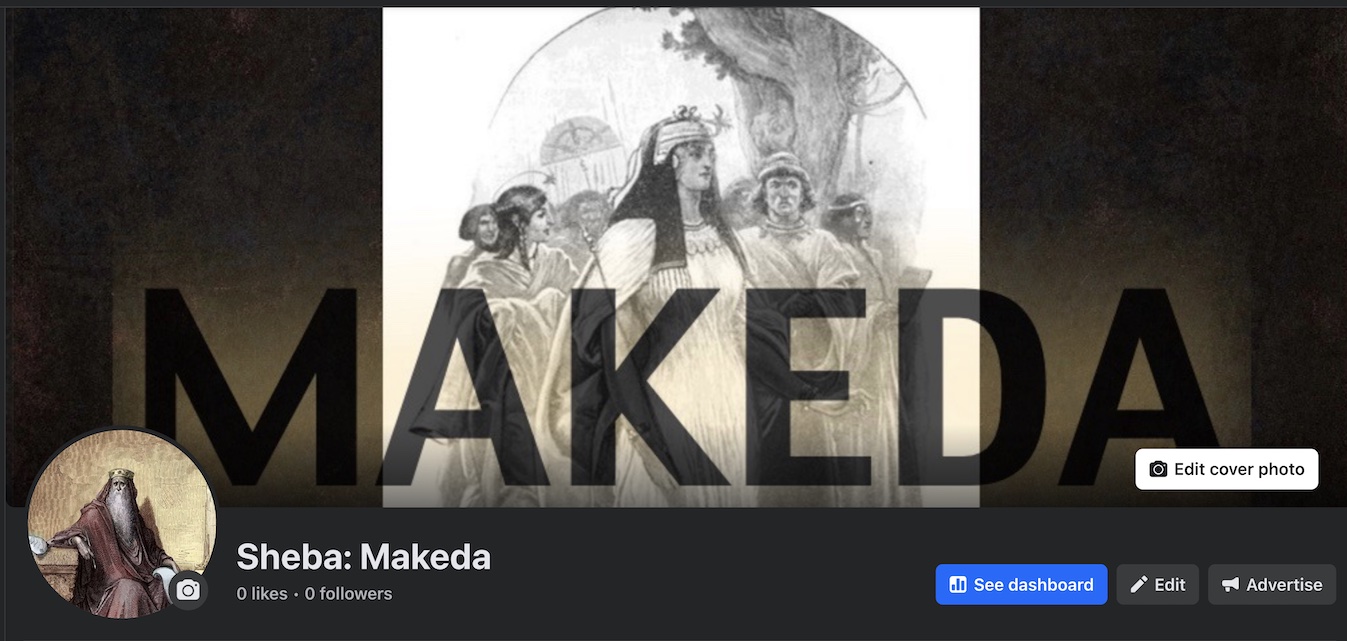This screenshot has height=641, width=1347.
Task: Open the Advertise button
Action: [1272, 585]
